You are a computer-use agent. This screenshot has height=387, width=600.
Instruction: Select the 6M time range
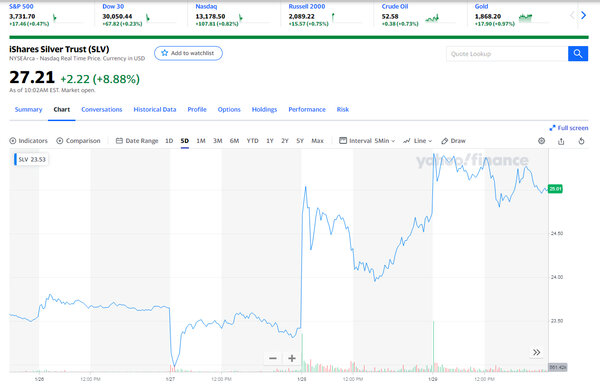[235, 141]
